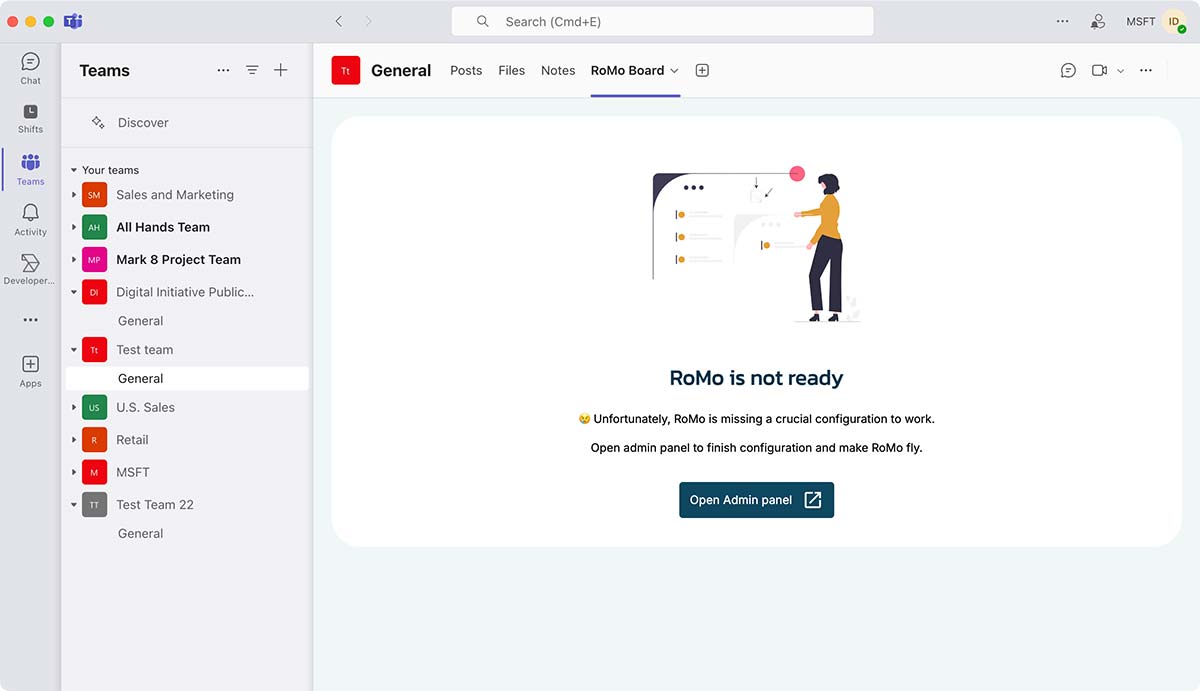Click the Test Team 22 avatar
1200x691 pixels.
pyautogui.click(x=94, y=505)
